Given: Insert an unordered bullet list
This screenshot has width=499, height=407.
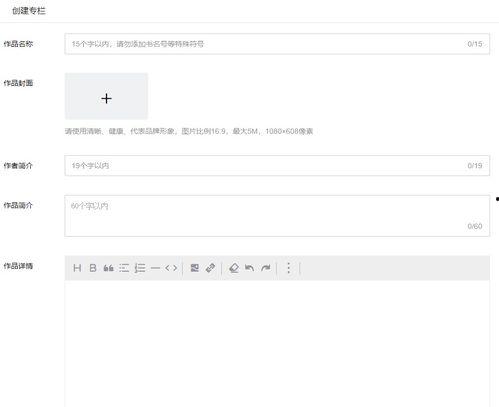Looking at the screenshot, I should (124, 268).
